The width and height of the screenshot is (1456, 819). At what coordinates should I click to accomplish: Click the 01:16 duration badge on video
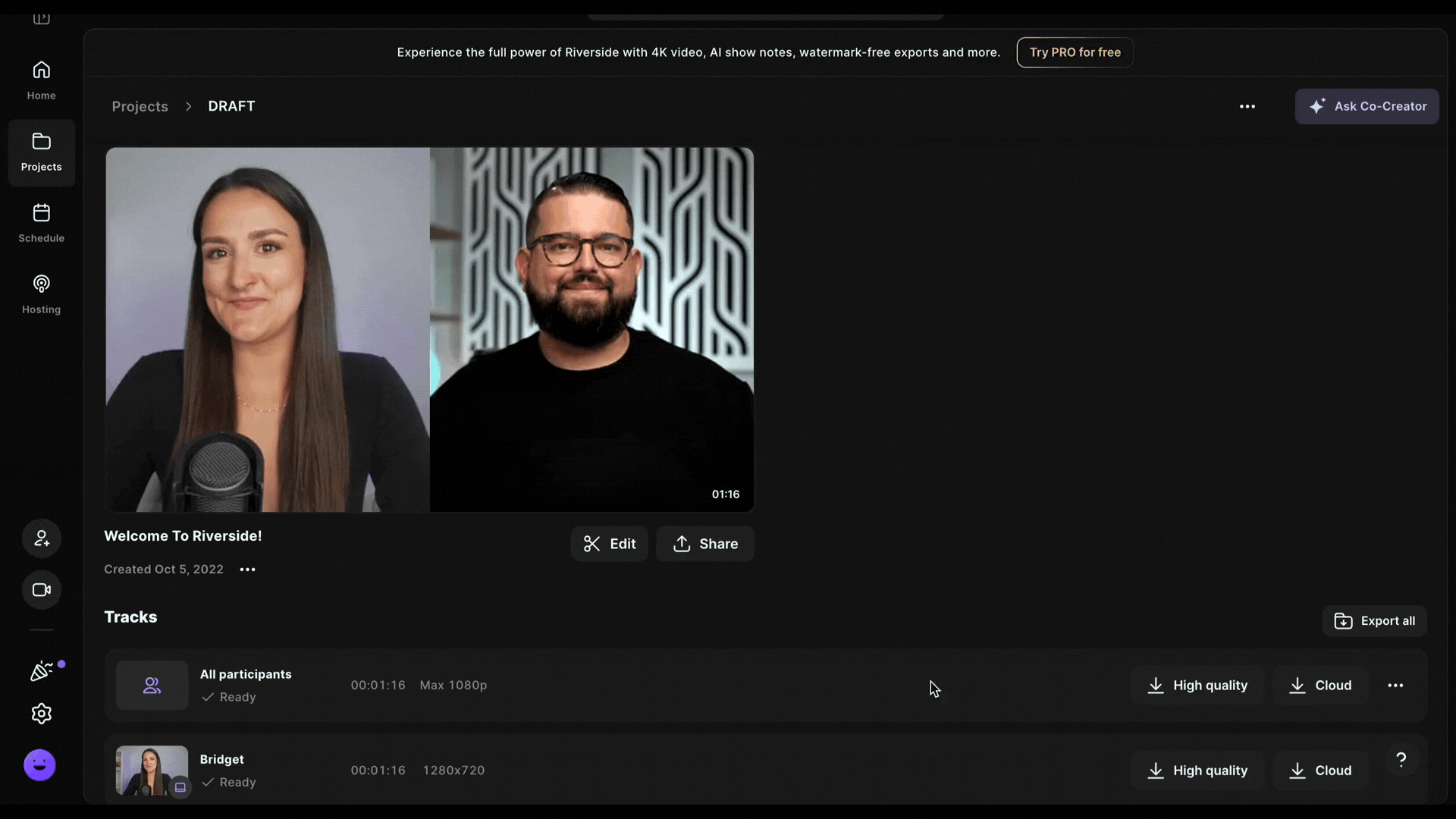click(725, 494)
